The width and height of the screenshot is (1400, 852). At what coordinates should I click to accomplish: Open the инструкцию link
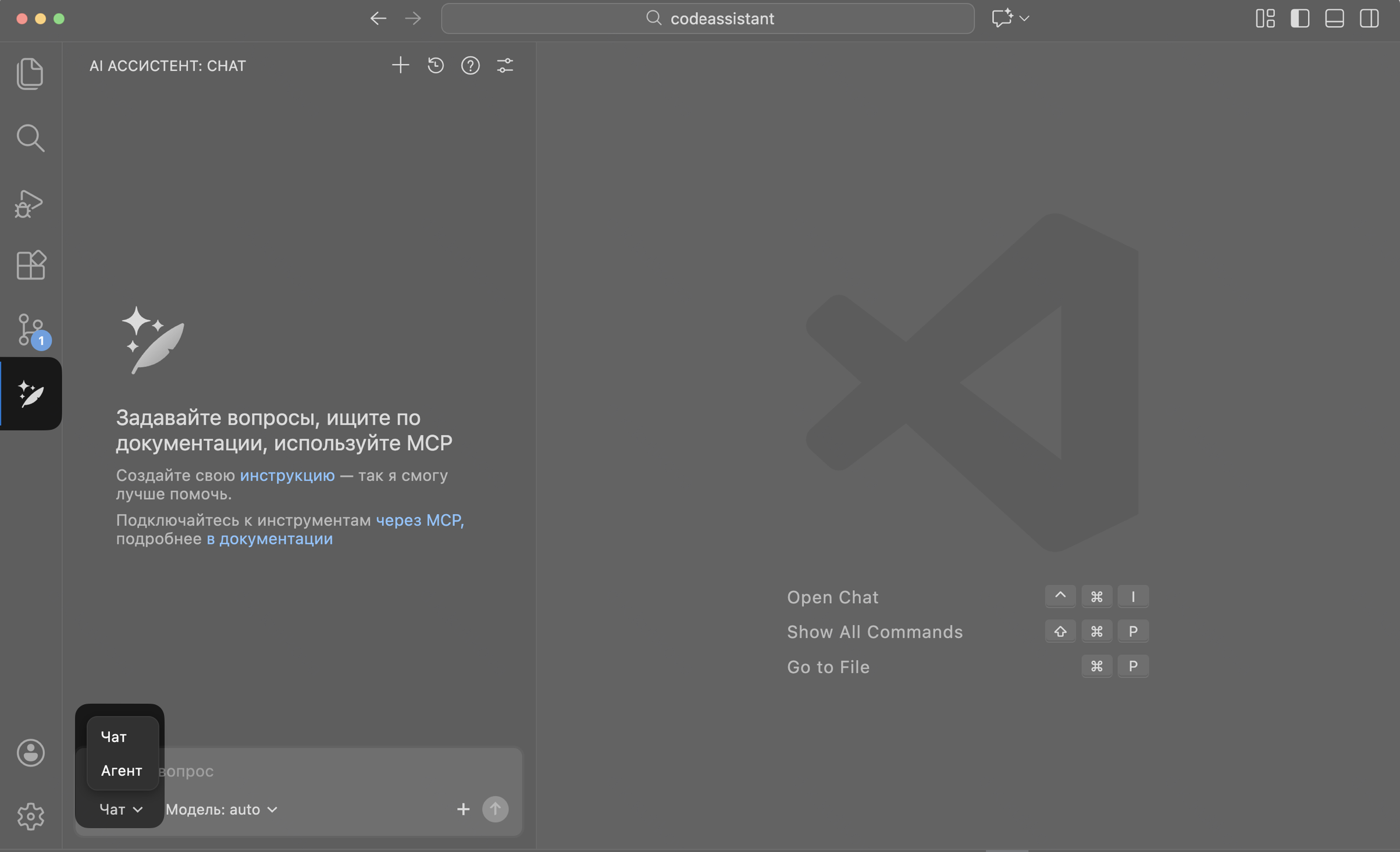287,475
